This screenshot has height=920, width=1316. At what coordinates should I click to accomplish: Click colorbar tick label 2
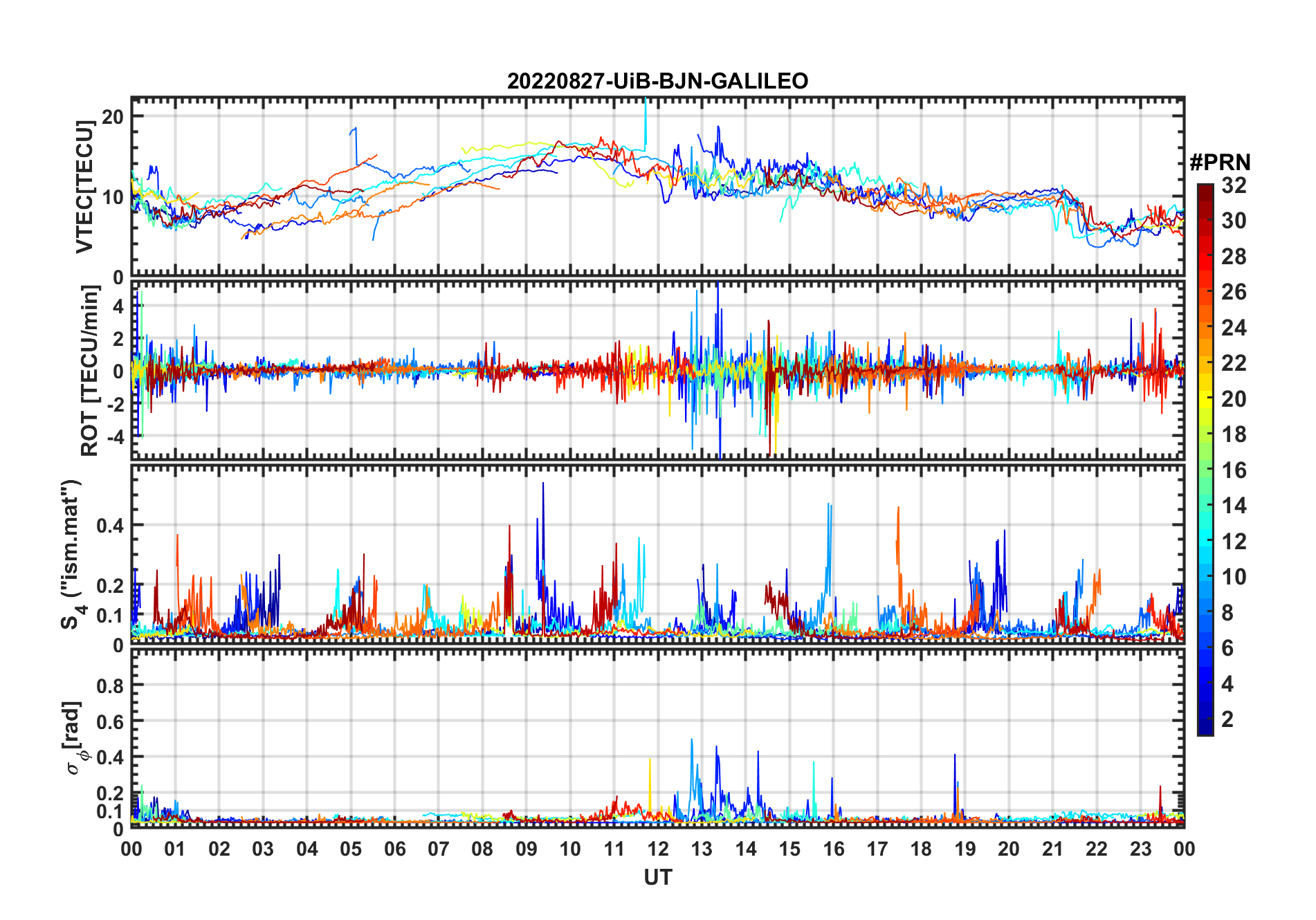pos(1227,719)
